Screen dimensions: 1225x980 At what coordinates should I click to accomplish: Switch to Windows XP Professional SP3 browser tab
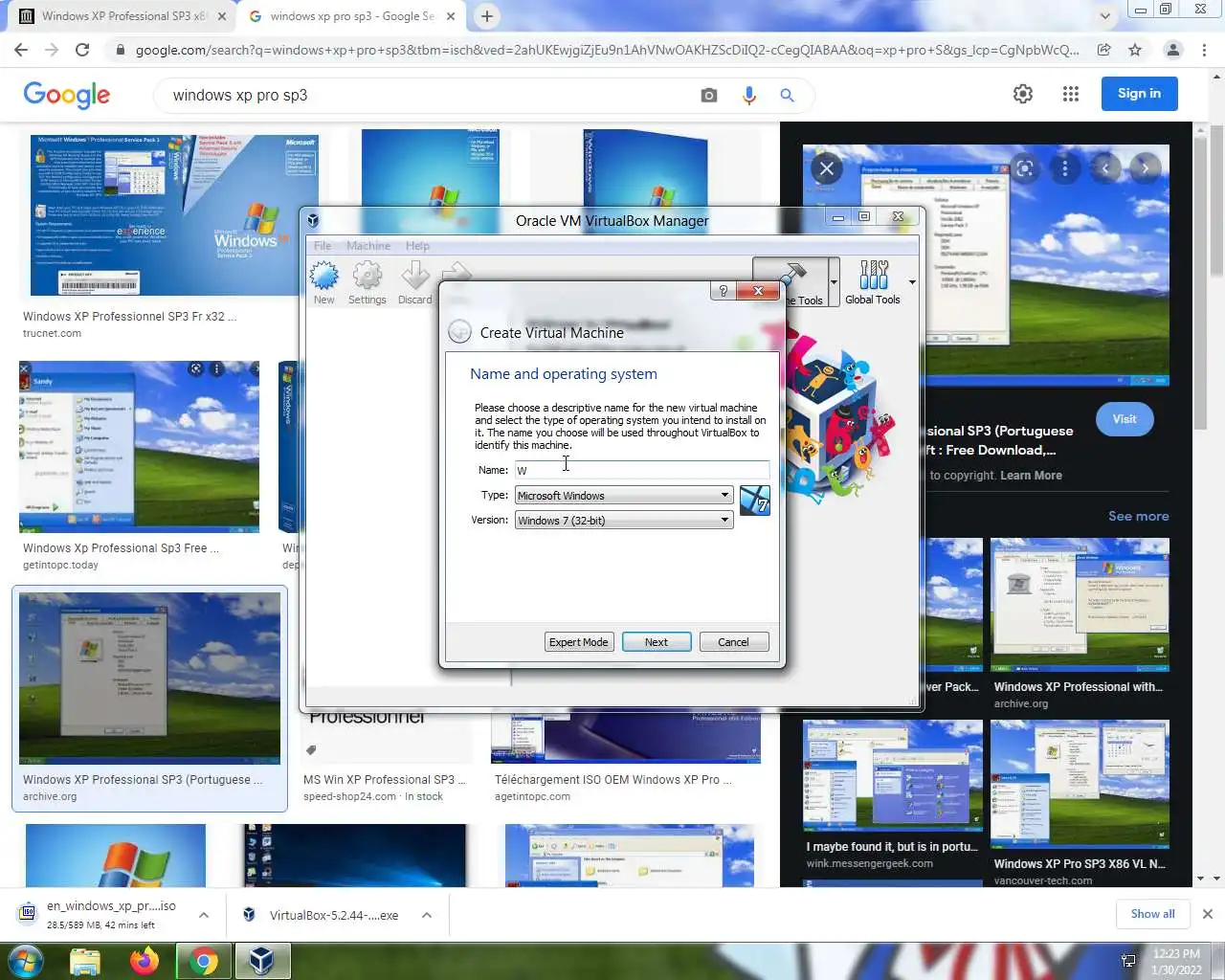122,16
